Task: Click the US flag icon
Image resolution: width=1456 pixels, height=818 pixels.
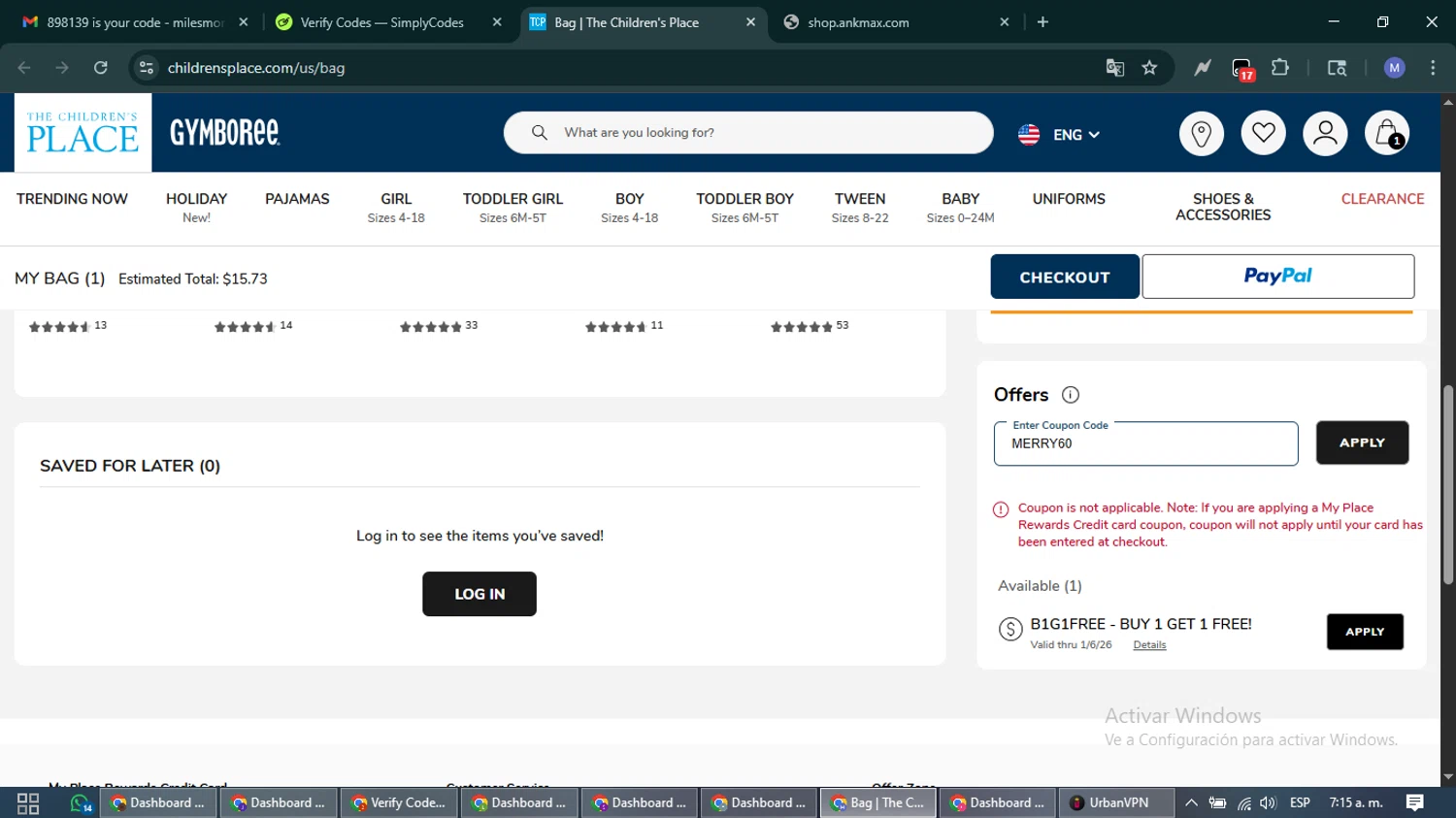Action: click(1029, 135)
